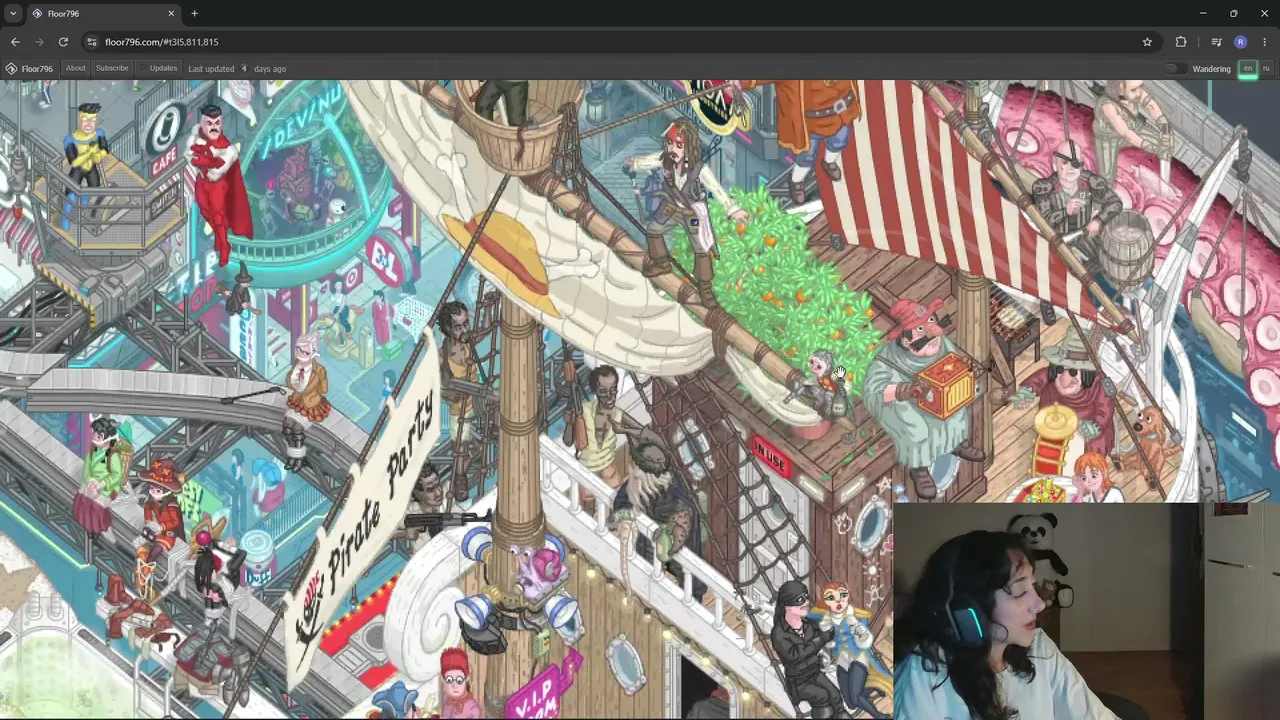Open the Chrome three-dot menu

coord(1264,42)
